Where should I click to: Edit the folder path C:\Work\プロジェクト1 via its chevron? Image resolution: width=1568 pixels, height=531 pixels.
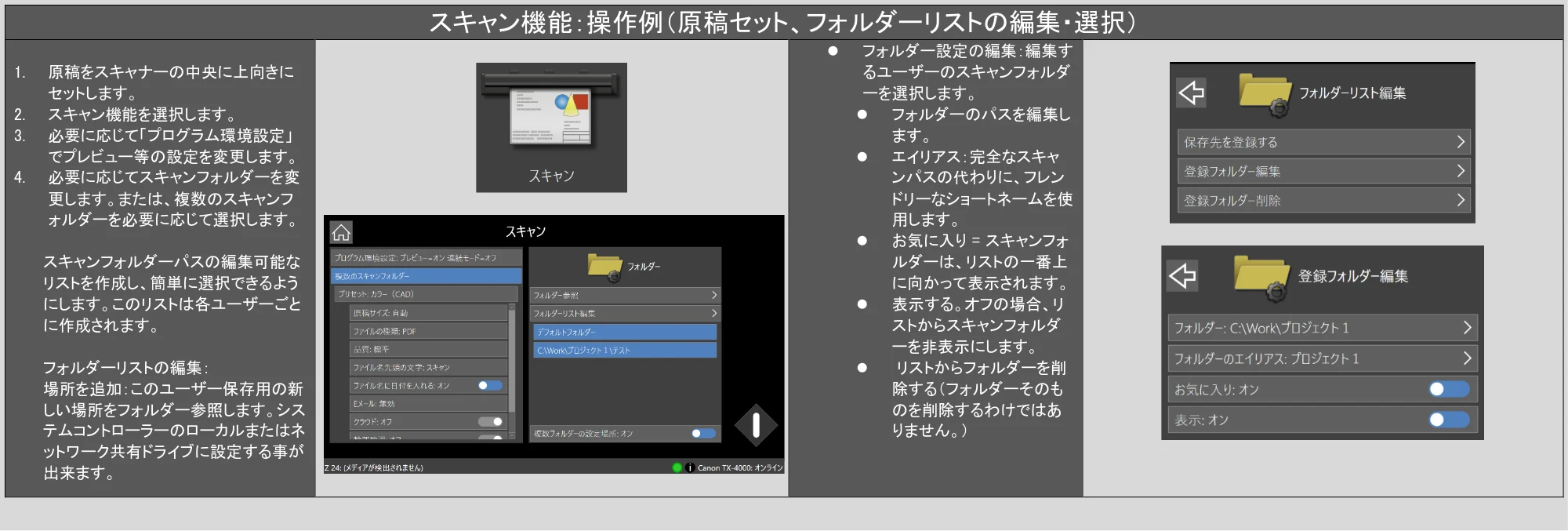(x=1468, y=328)
